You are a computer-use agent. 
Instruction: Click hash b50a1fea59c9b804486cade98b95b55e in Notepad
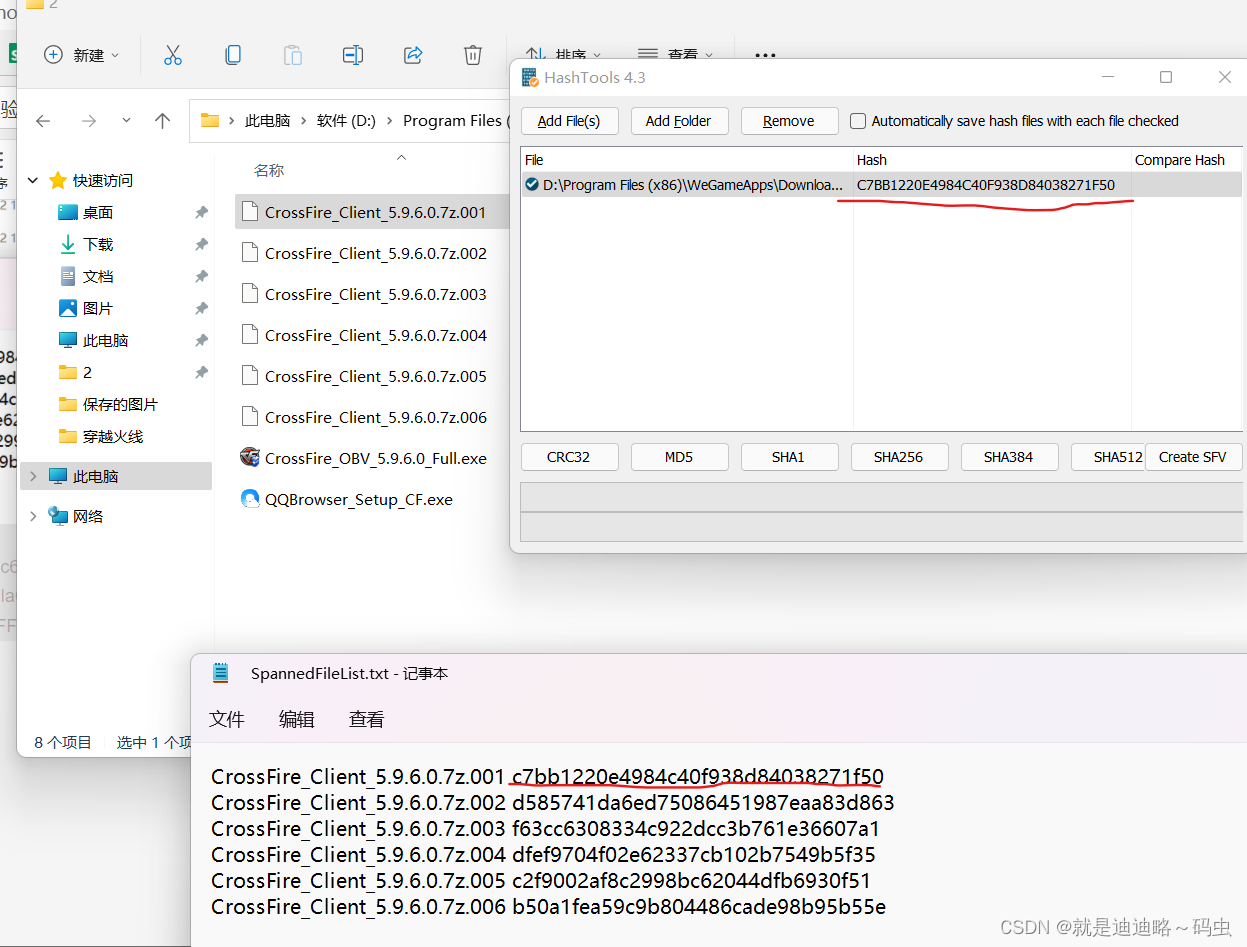pos(699,906)
